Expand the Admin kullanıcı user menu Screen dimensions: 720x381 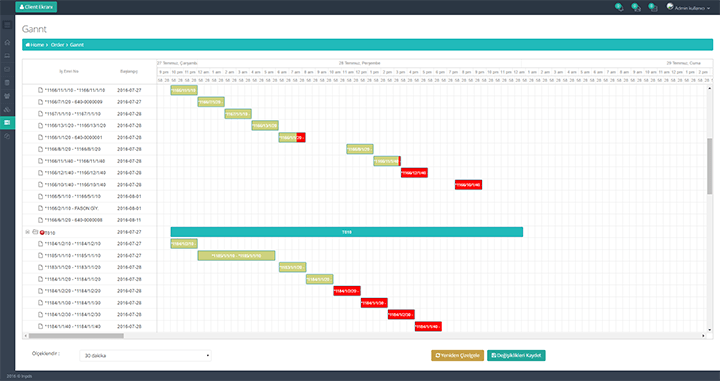click(x=688, y=7)
